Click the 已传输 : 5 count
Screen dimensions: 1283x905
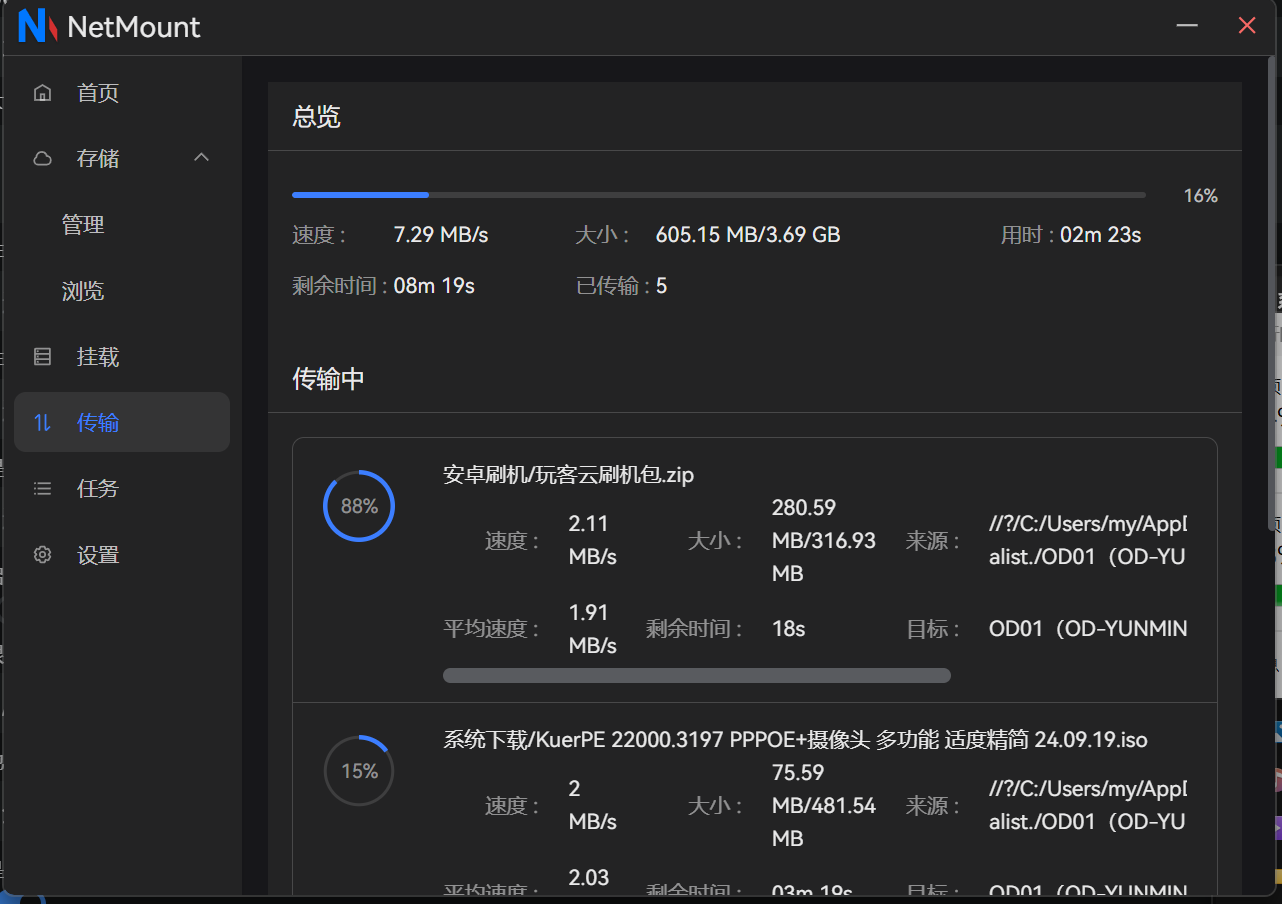click(622, 286)
